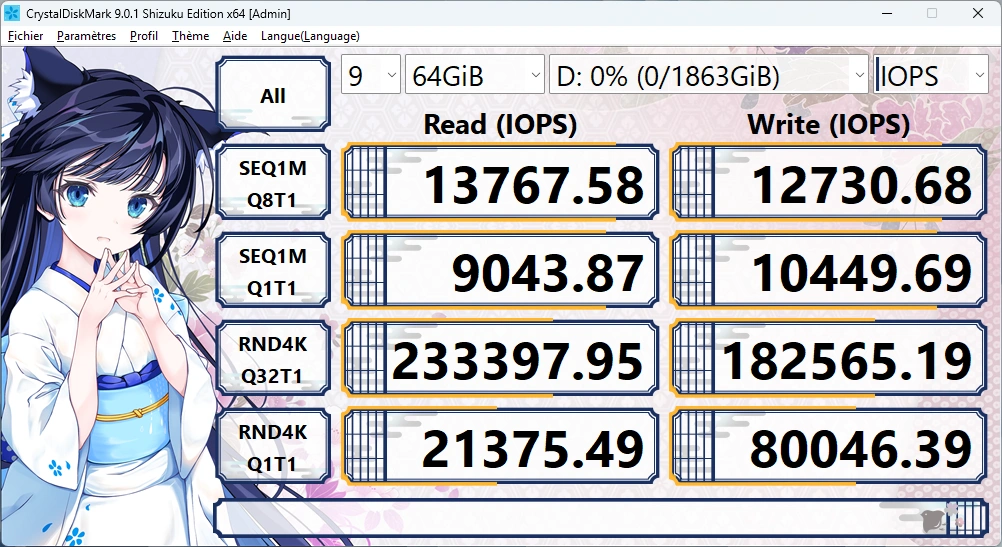Viewport: 1002px width, 547px height.
Task: Click the Read (IOPS) column header
Action: [x=500, y=124]
